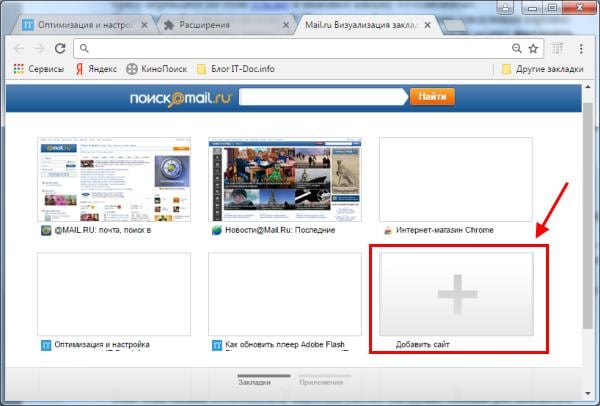Open the КиноПоиск bookmark

coord(157,69)
